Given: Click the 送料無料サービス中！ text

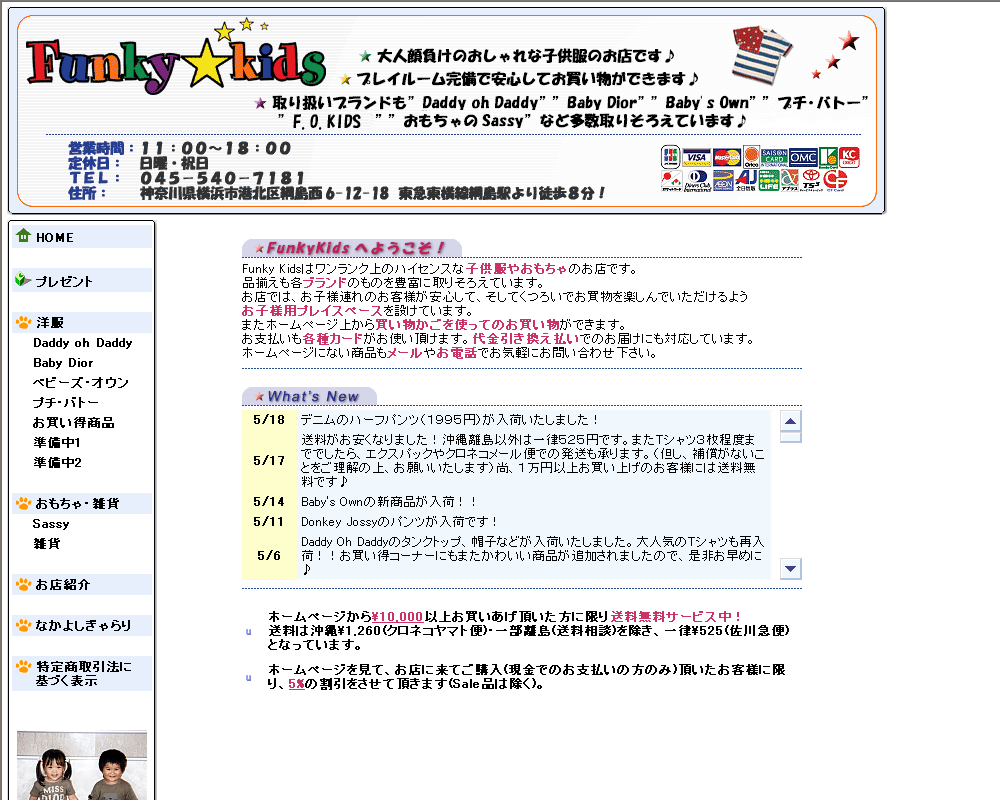Looking at the screenshot, I should tap(676, 616).
